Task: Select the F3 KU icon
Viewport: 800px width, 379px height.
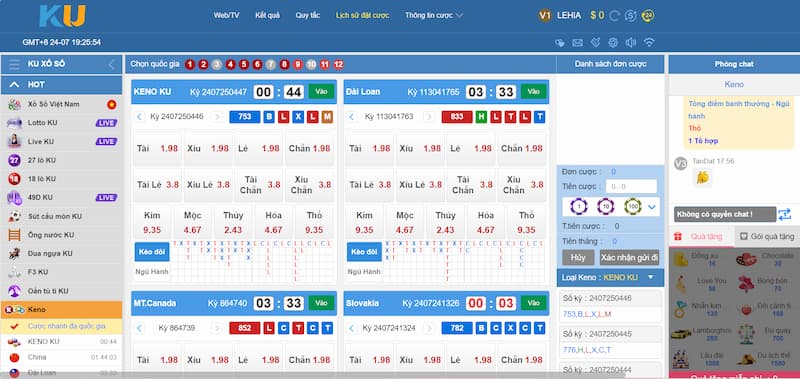Action: pyautogui.click(x=14, y=272)
